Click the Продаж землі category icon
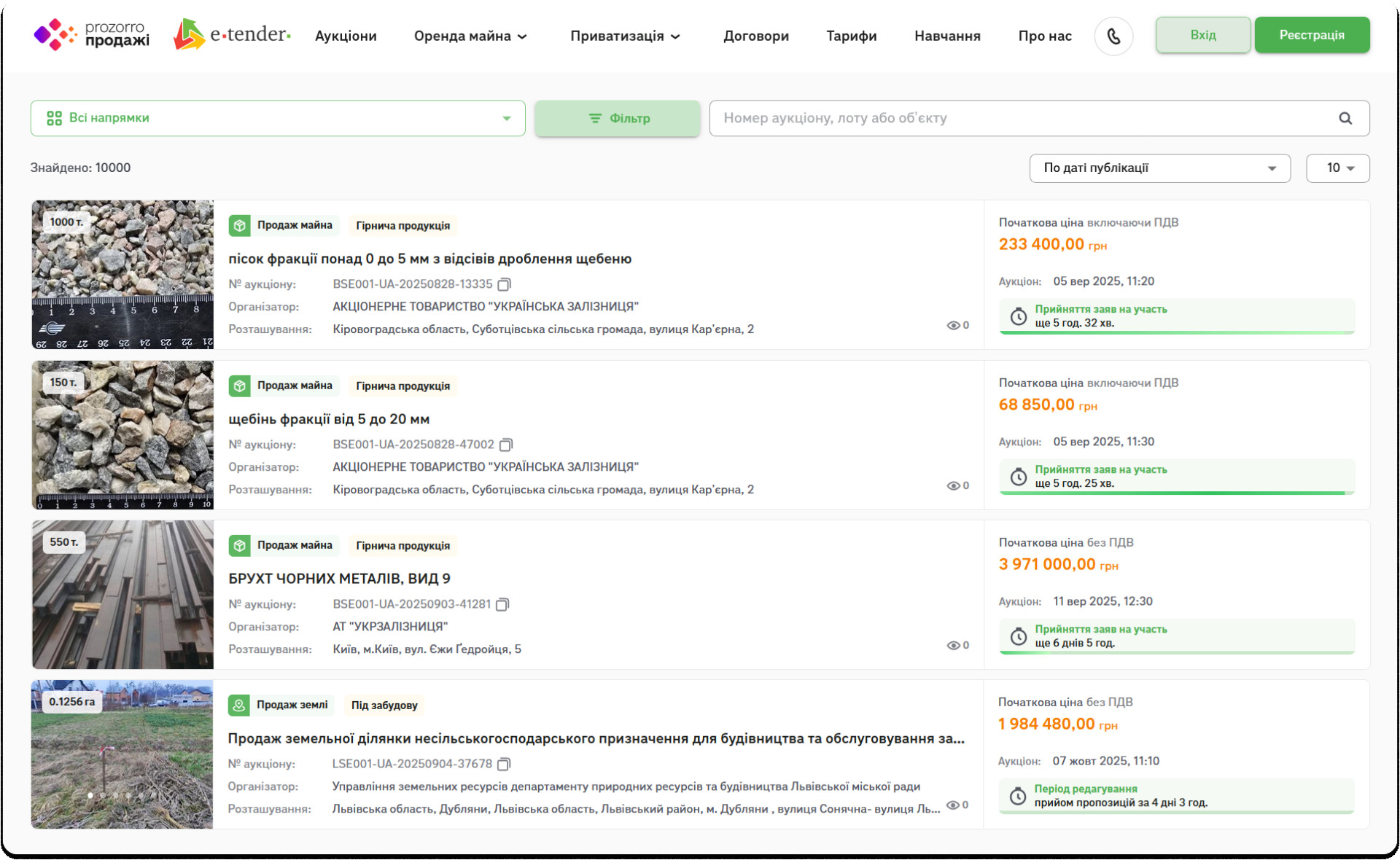 [x=238, y=705]
